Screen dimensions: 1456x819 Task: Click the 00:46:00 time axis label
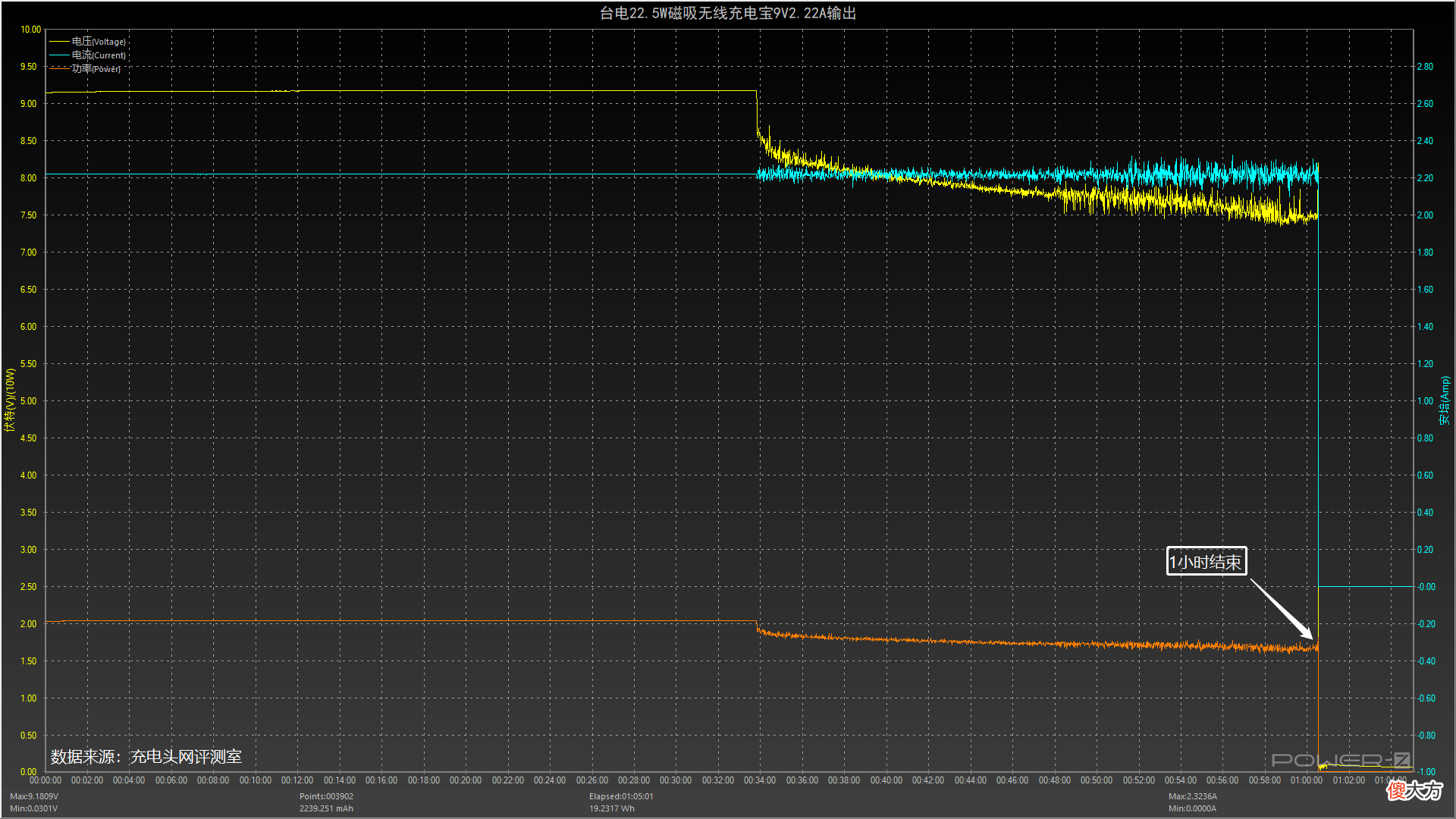pyautogui.click(x=1012, y=780)
